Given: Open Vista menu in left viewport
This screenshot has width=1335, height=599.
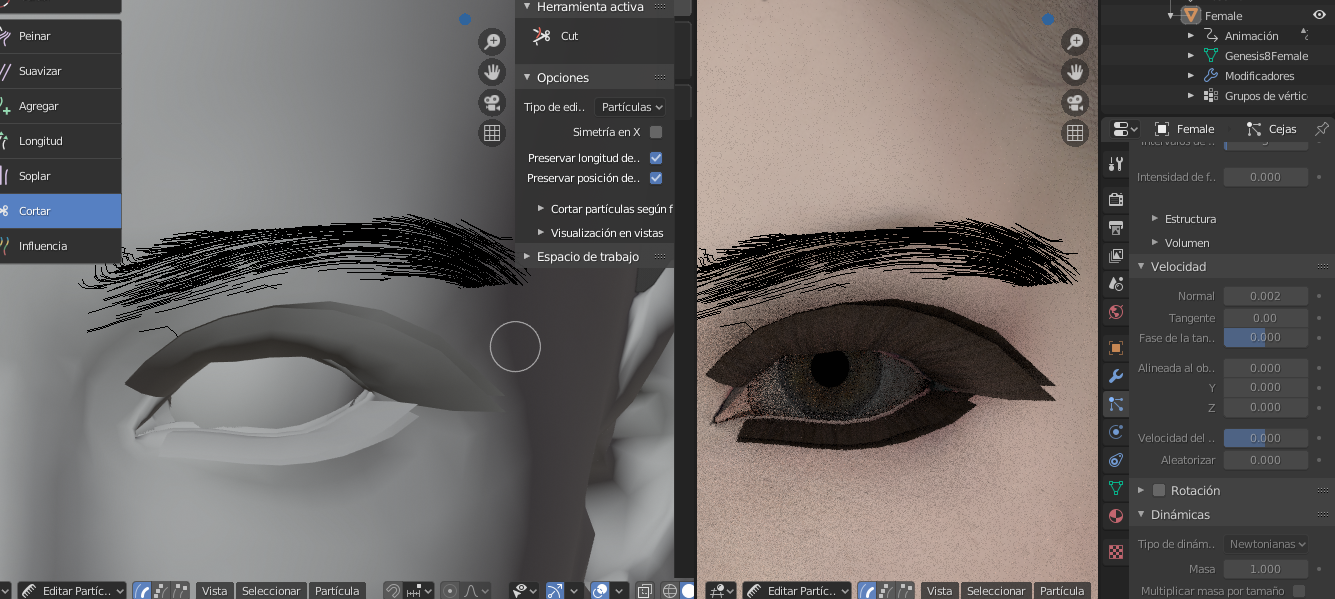Looking at the screenshot, I should click(214, 591).
